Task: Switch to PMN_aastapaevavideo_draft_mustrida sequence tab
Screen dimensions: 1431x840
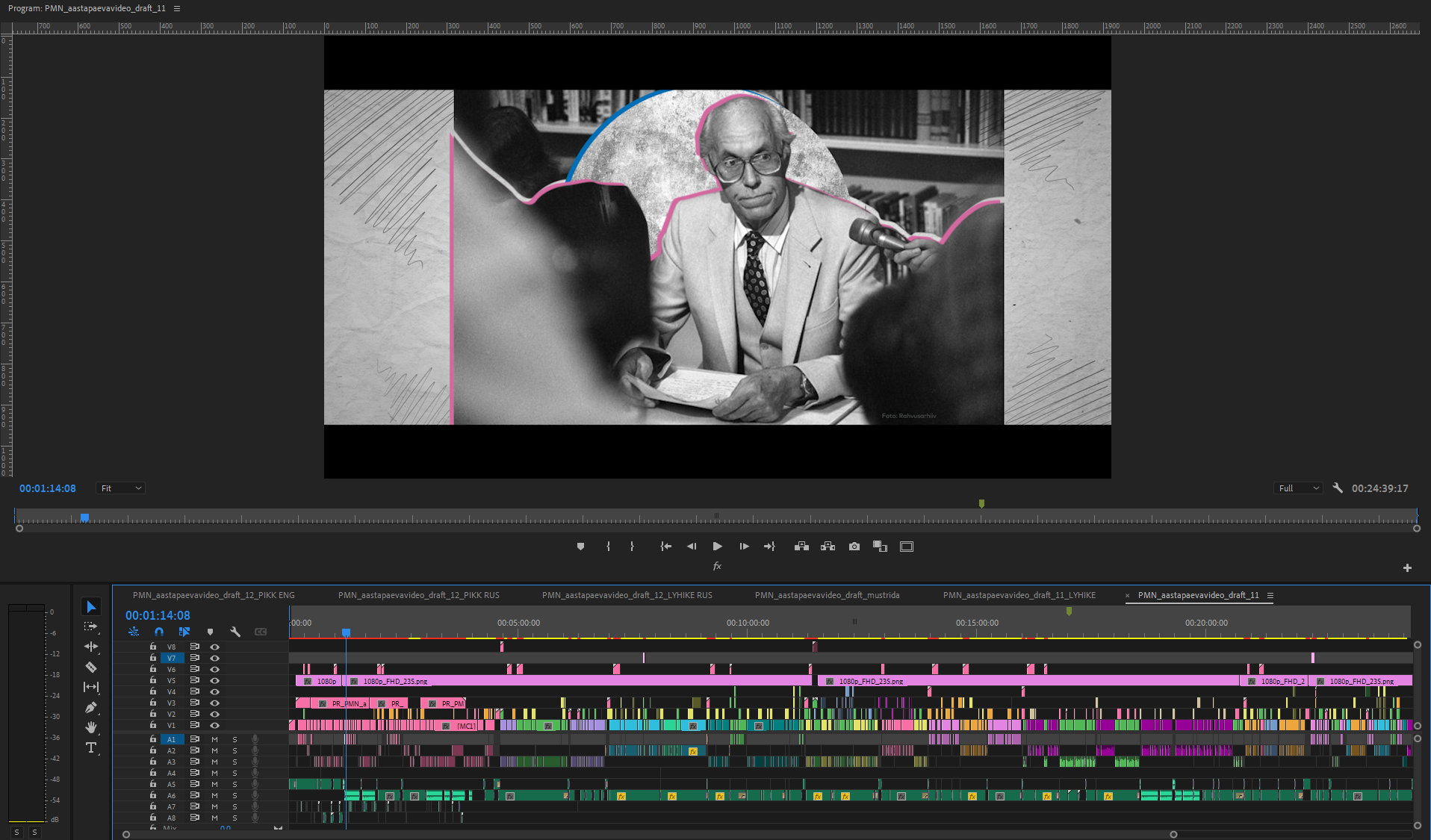Action: click(827, 595)
